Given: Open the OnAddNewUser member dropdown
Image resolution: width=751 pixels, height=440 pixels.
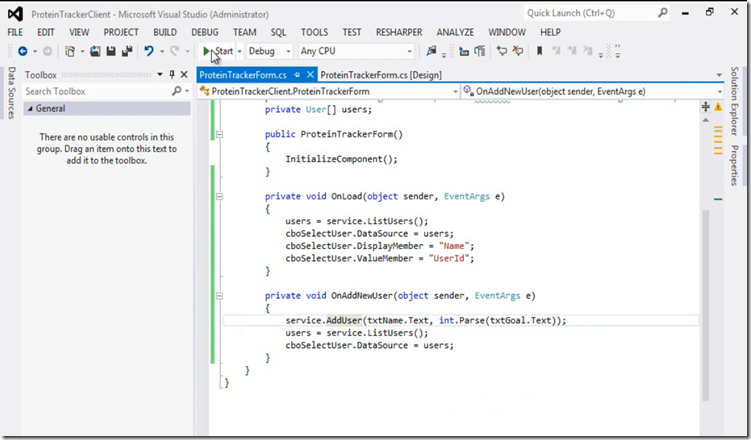Looking at the screenshot, I should pyautogui.click(x=592, y=91).
